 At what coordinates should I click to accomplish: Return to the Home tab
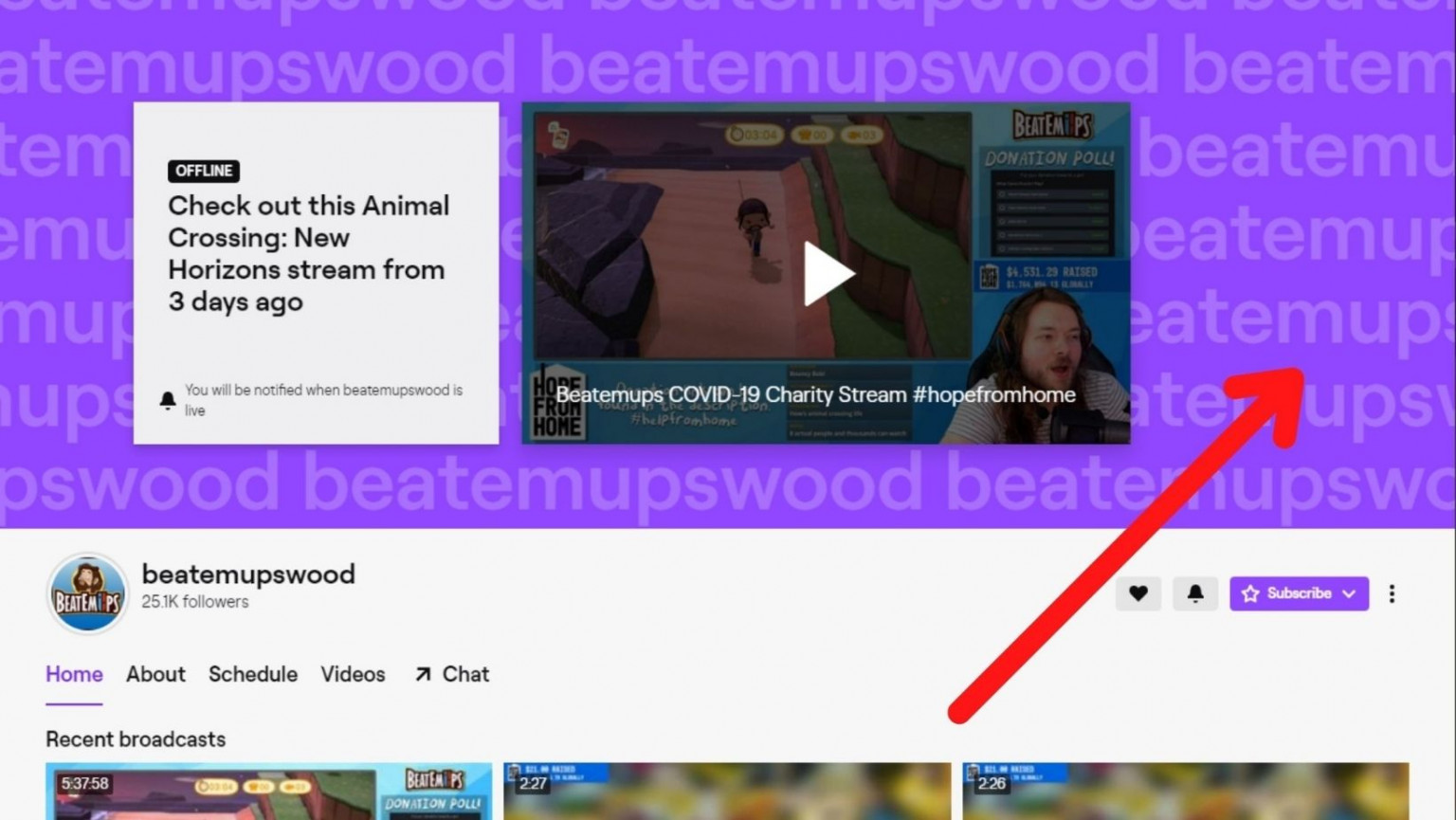(x=74, y=674)
